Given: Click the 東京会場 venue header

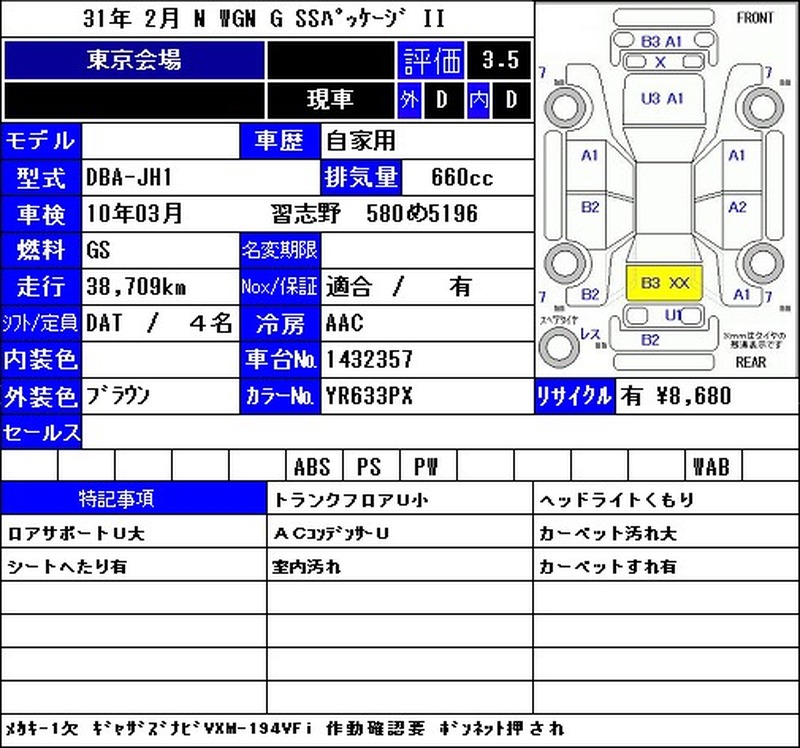Looking at the screenshot, I should coord(134,60).
